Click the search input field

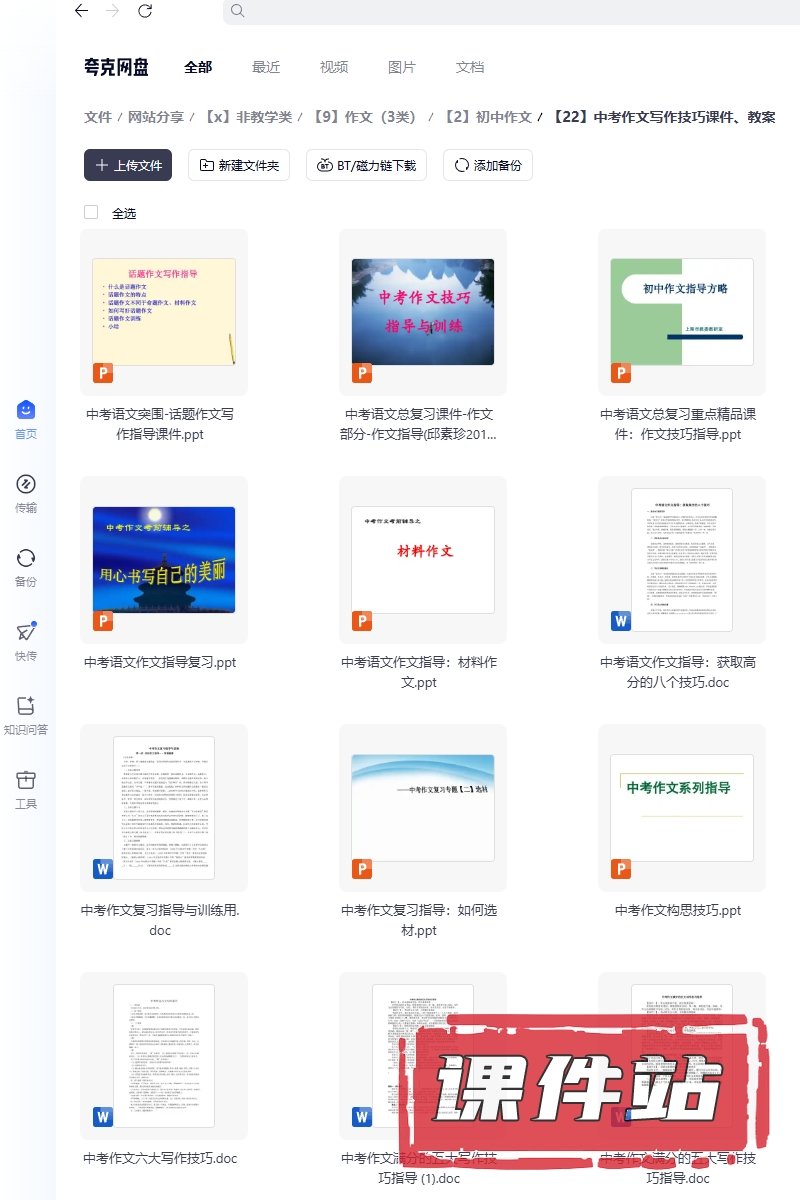click(500, 11)
